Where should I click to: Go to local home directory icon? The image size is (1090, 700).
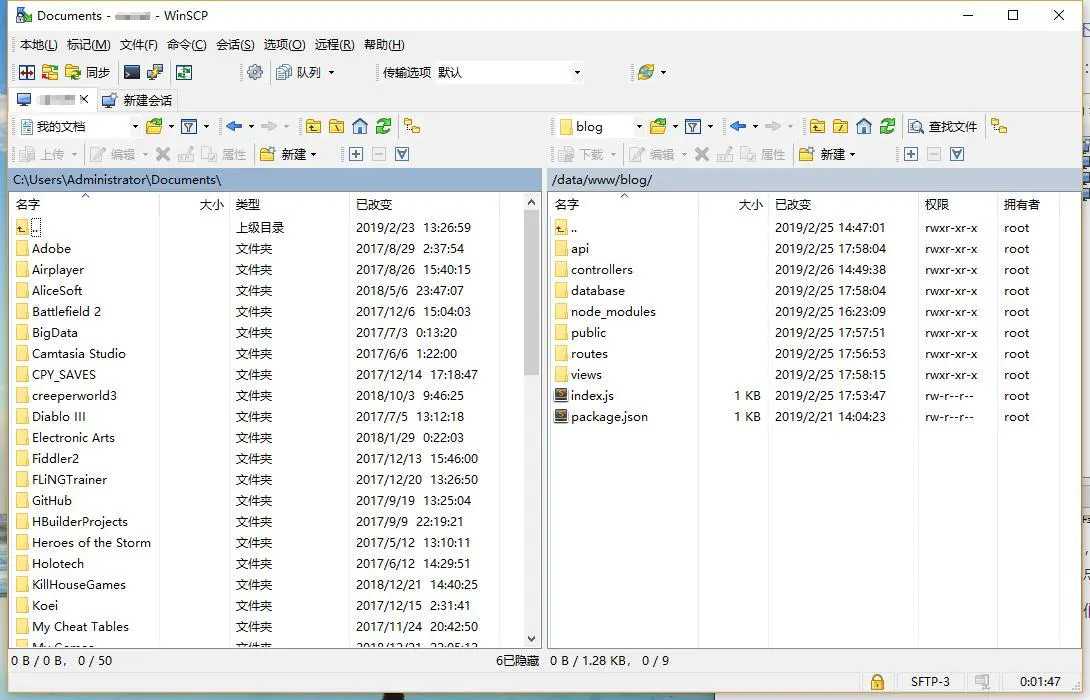point(359,127)
